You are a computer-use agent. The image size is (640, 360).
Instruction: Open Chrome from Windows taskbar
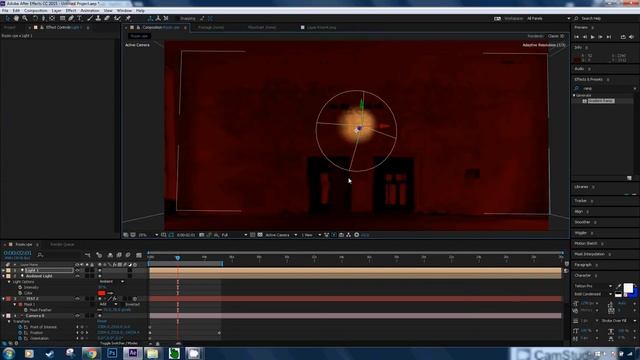(x=91, y=353)
